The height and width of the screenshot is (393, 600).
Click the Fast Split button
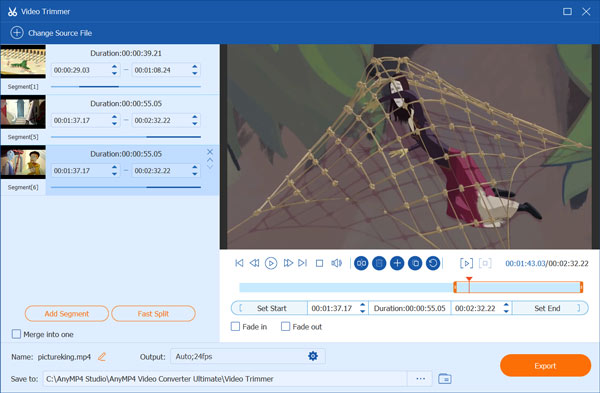(x=153, y=314)
